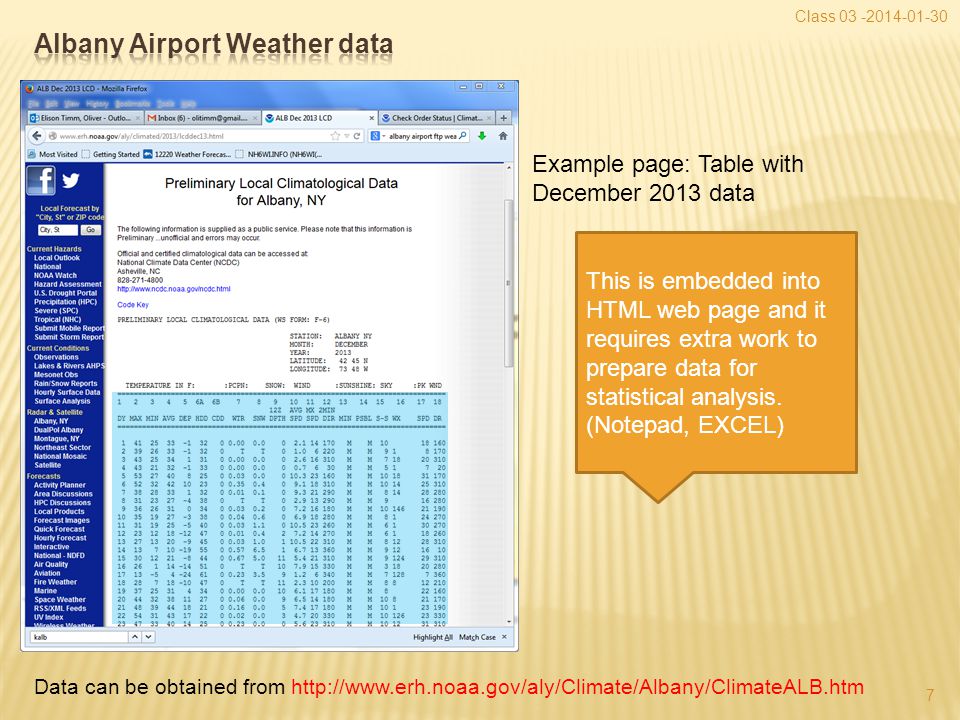The image size is (960, 720).
Task: Open the Hourly Surface Data link
Action: point(67,392)
